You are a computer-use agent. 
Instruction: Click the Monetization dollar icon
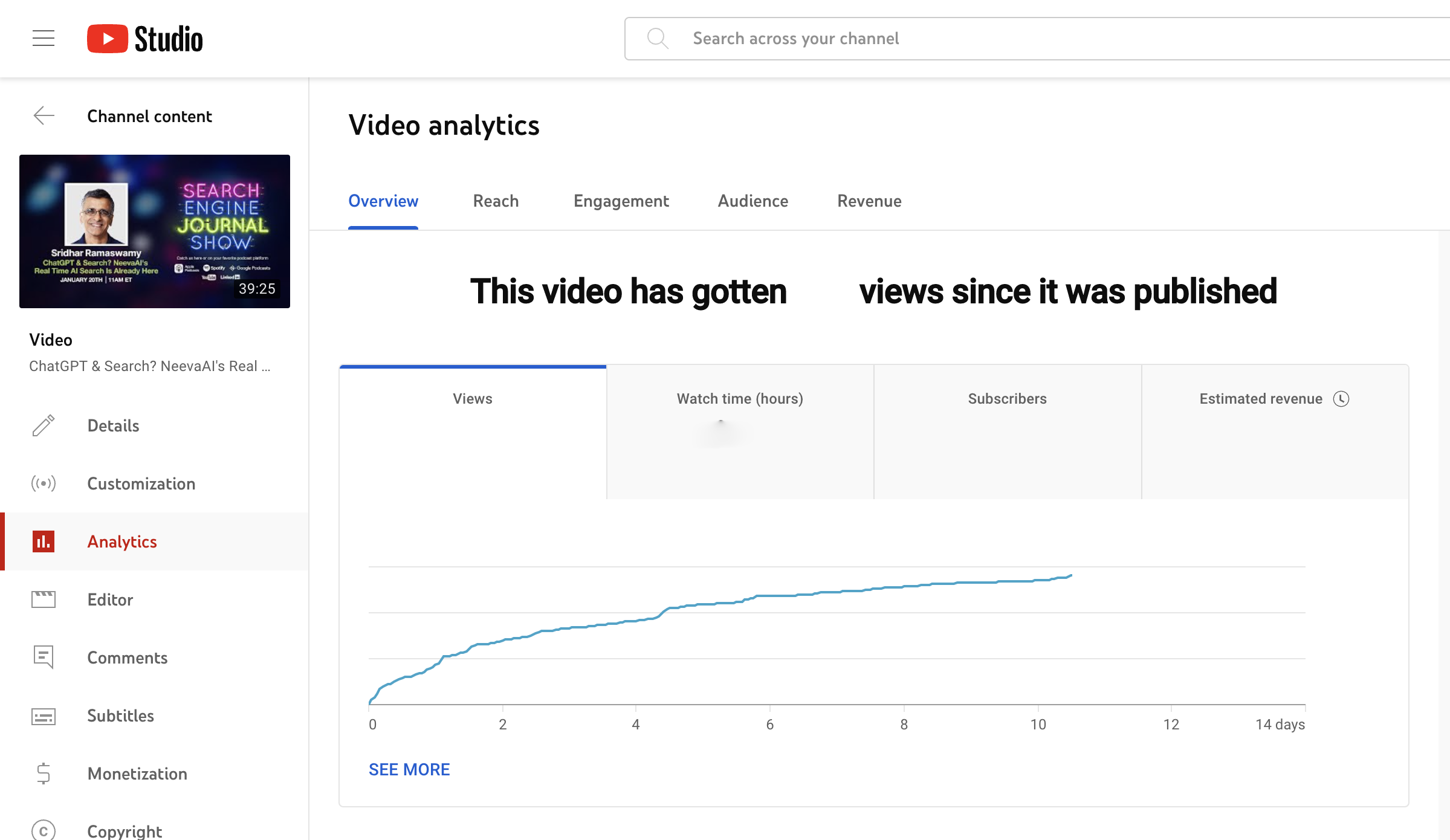[42, 774]
